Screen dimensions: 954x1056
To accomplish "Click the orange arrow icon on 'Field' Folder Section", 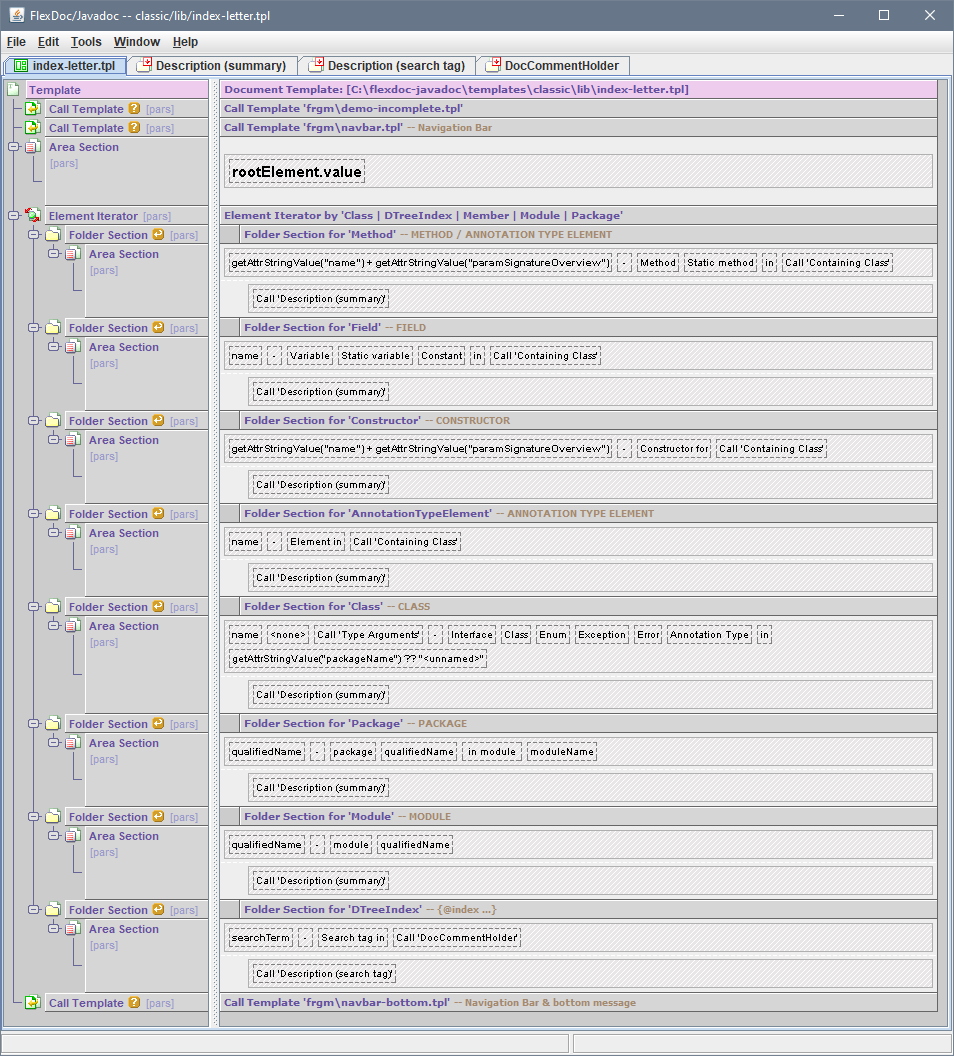I will pos(158,328).
